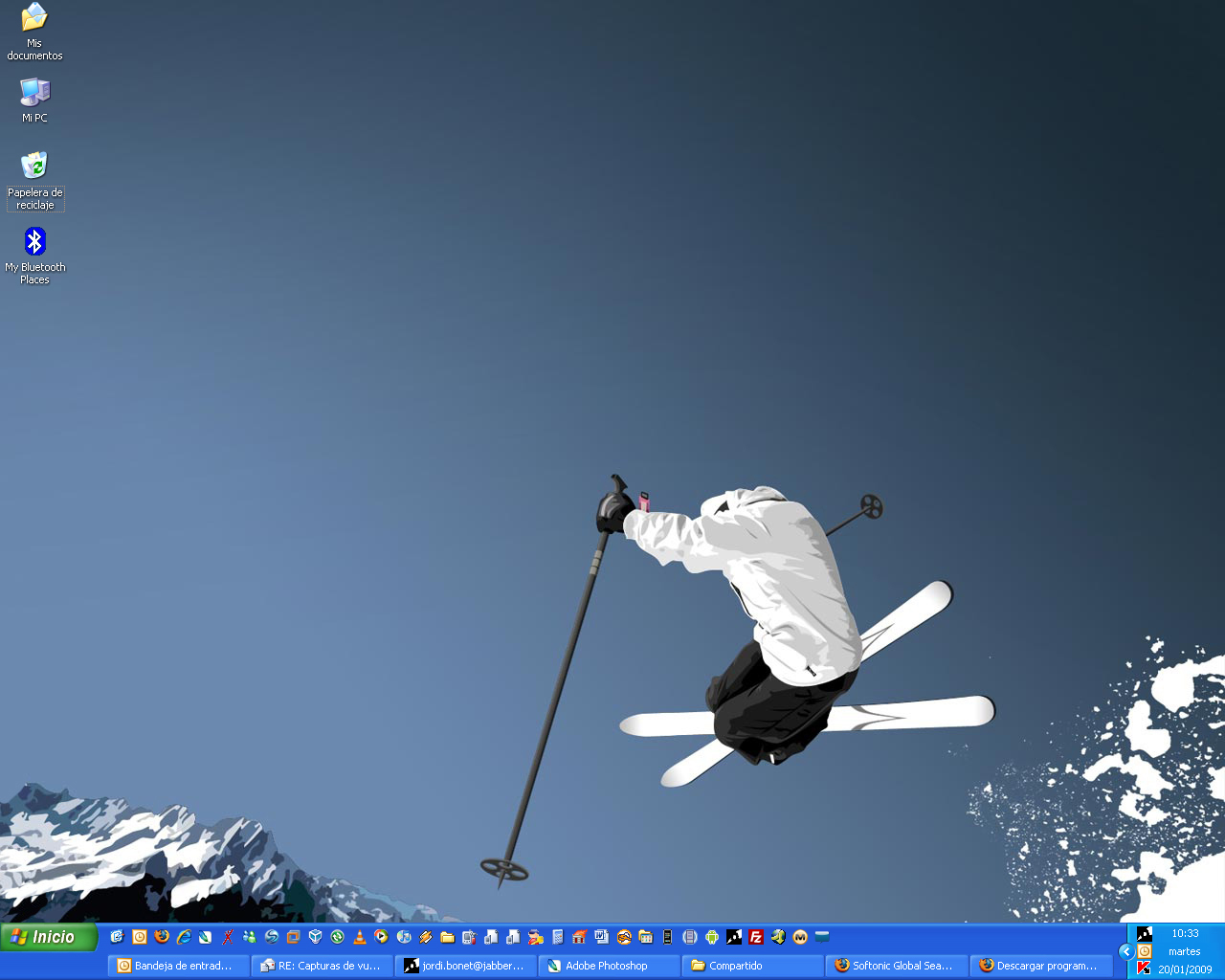The height and width of the screenshot is (980, 1225).
Task: Open the Inicio start menu
Action: (x=49, y=937)
